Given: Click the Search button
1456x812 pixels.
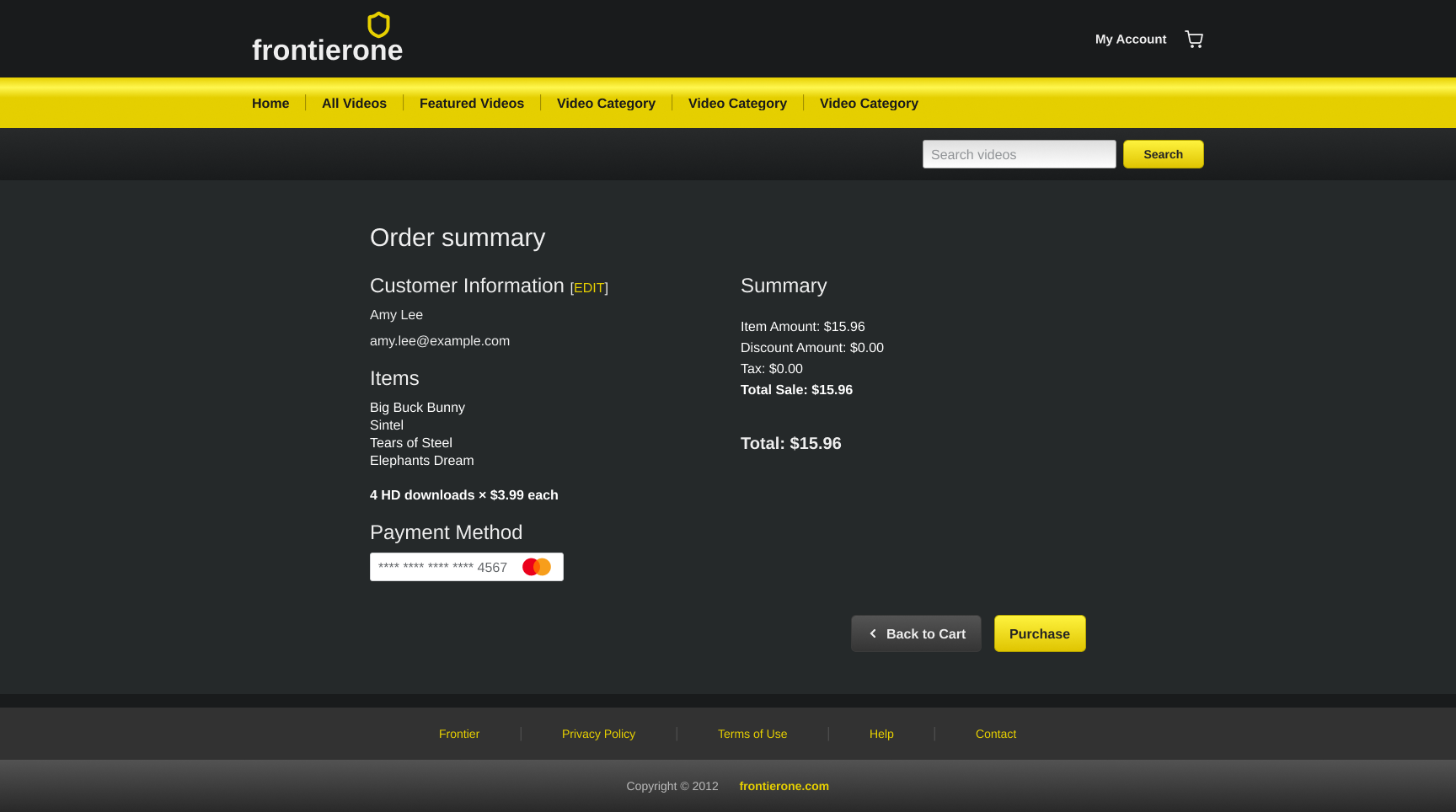Looking at the screenshot, I should coord(1163,154).
